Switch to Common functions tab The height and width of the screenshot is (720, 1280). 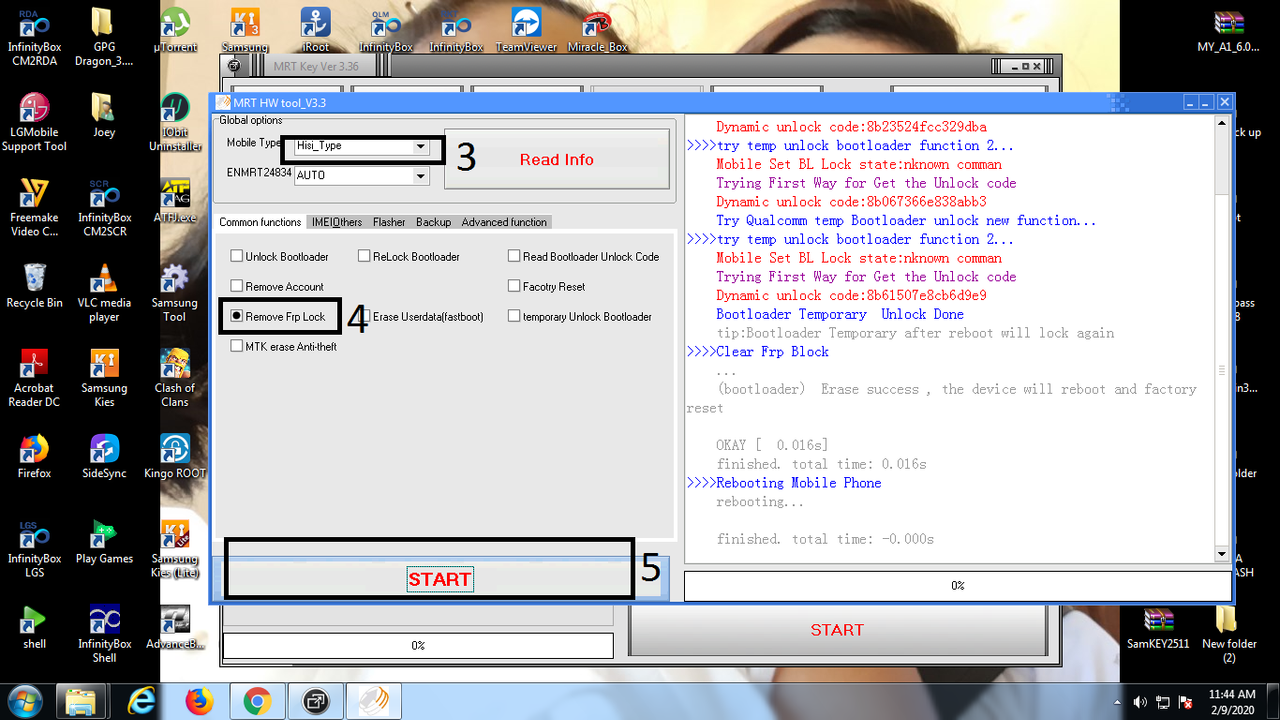260,222
